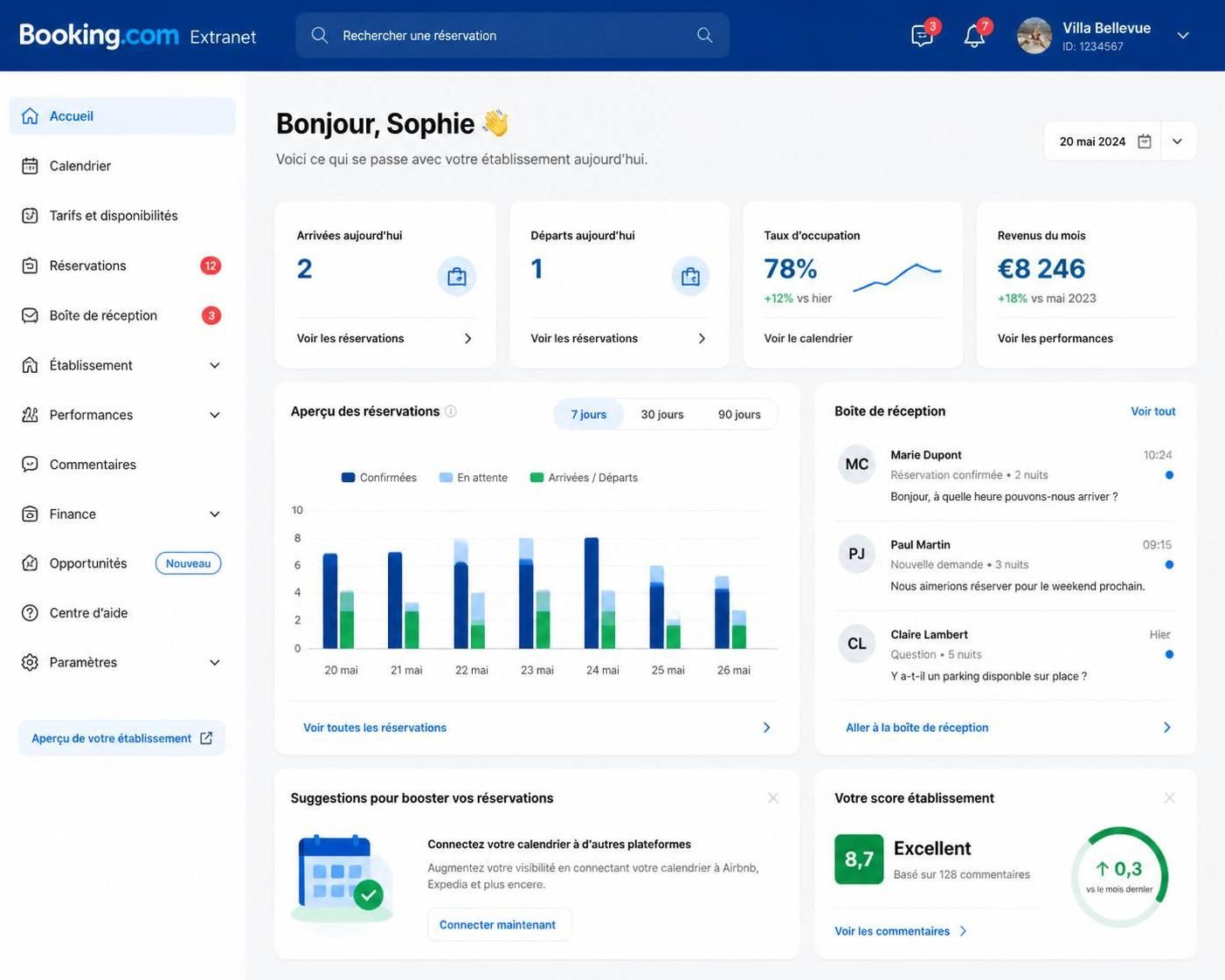The height and width of the screenshot is (980, 1225).
Task: Click the unread dot on Marie Dupont message
Action: (x=1169, y=475)
